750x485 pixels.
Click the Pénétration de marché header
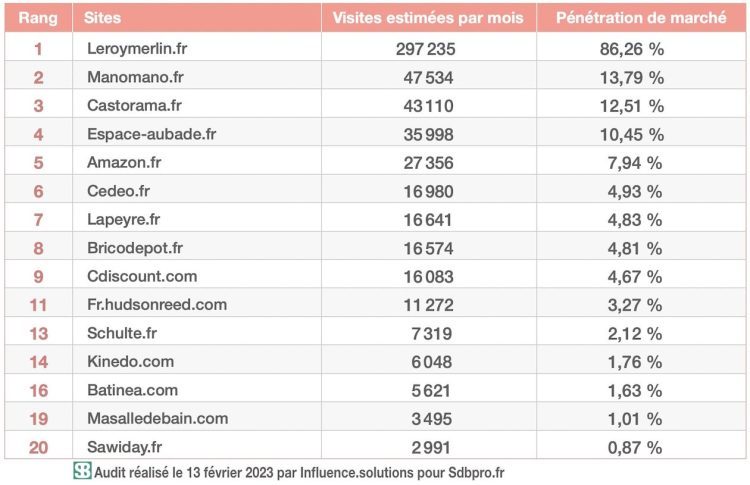point(641,18)
